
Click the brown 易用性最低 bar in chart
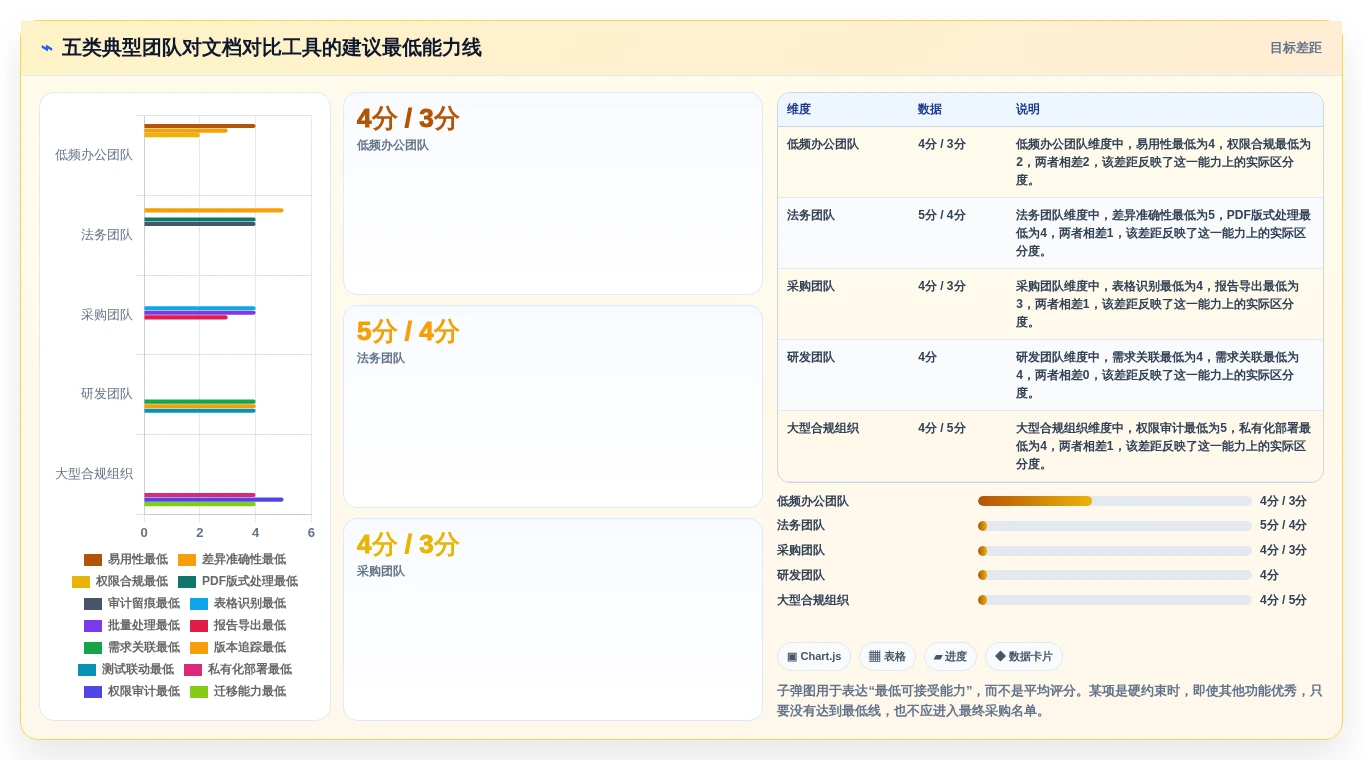[x=200, y=126]
